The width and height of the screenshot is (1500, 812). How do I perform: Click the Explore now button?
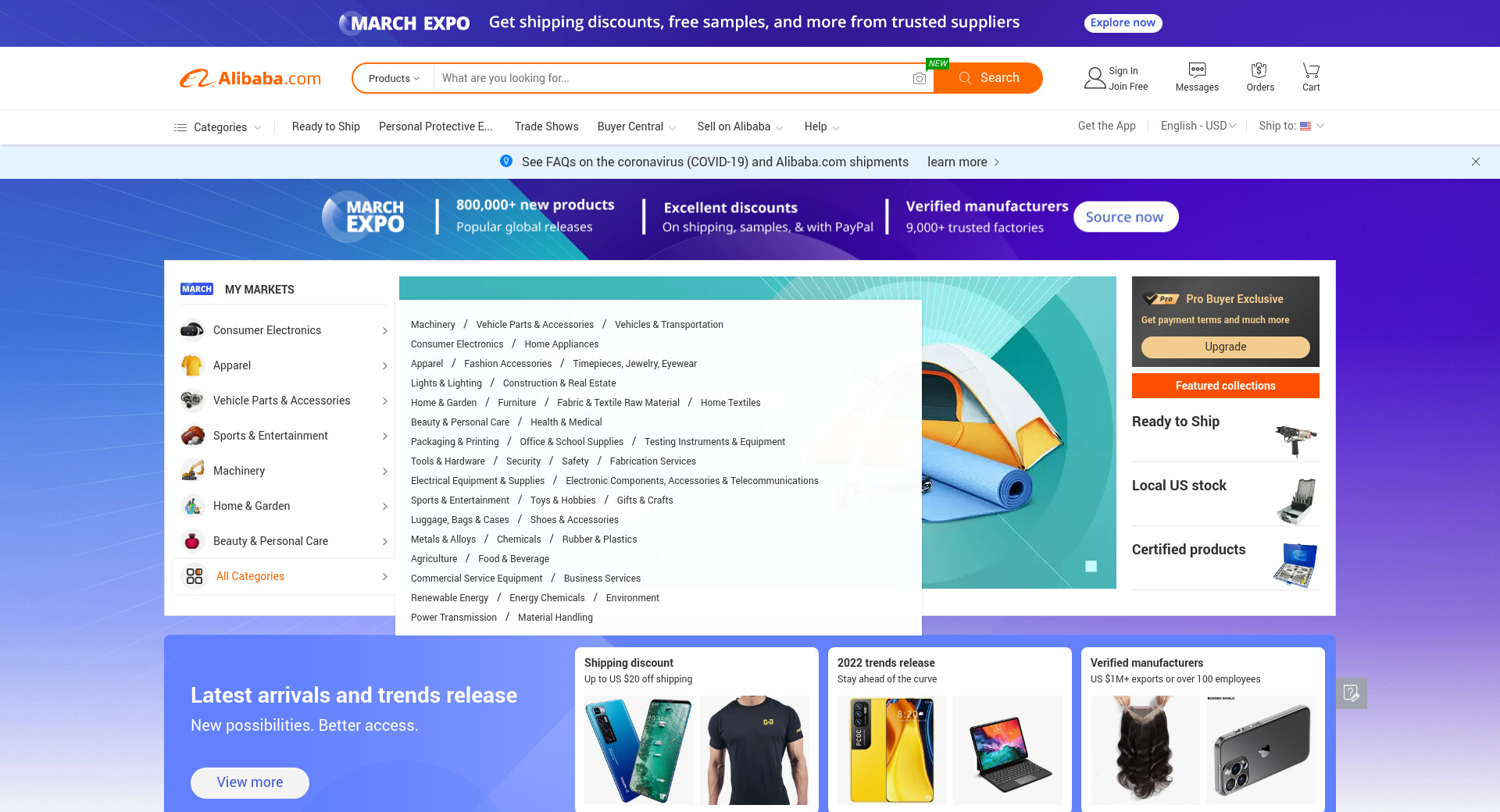tap(1123, 23)
